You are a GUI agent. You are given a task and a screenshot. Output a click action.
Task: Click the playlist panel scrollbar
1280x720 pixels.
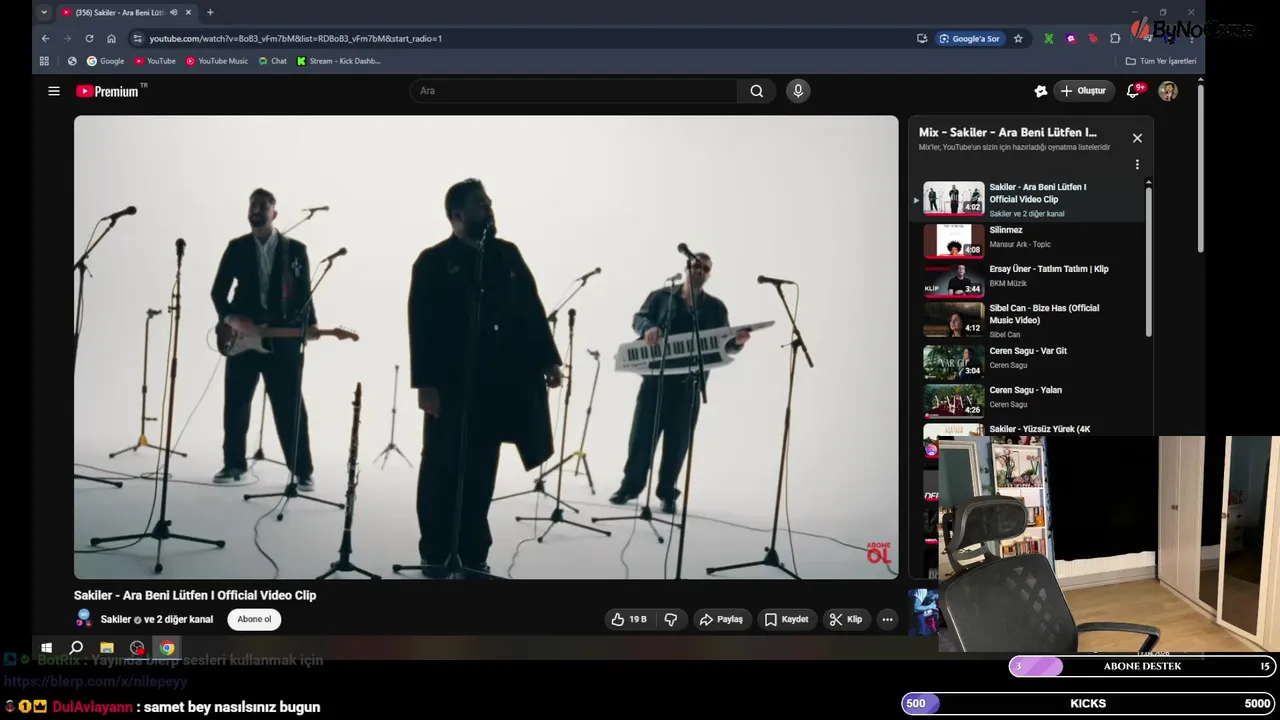click(x=1148, y=260)
